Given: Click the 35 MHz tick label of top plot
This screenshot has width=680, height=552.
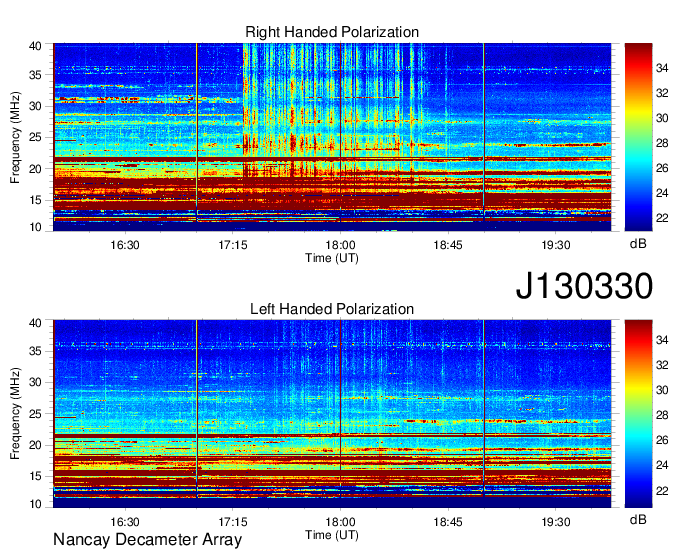Looking at the screenshot, I should 35,75.
